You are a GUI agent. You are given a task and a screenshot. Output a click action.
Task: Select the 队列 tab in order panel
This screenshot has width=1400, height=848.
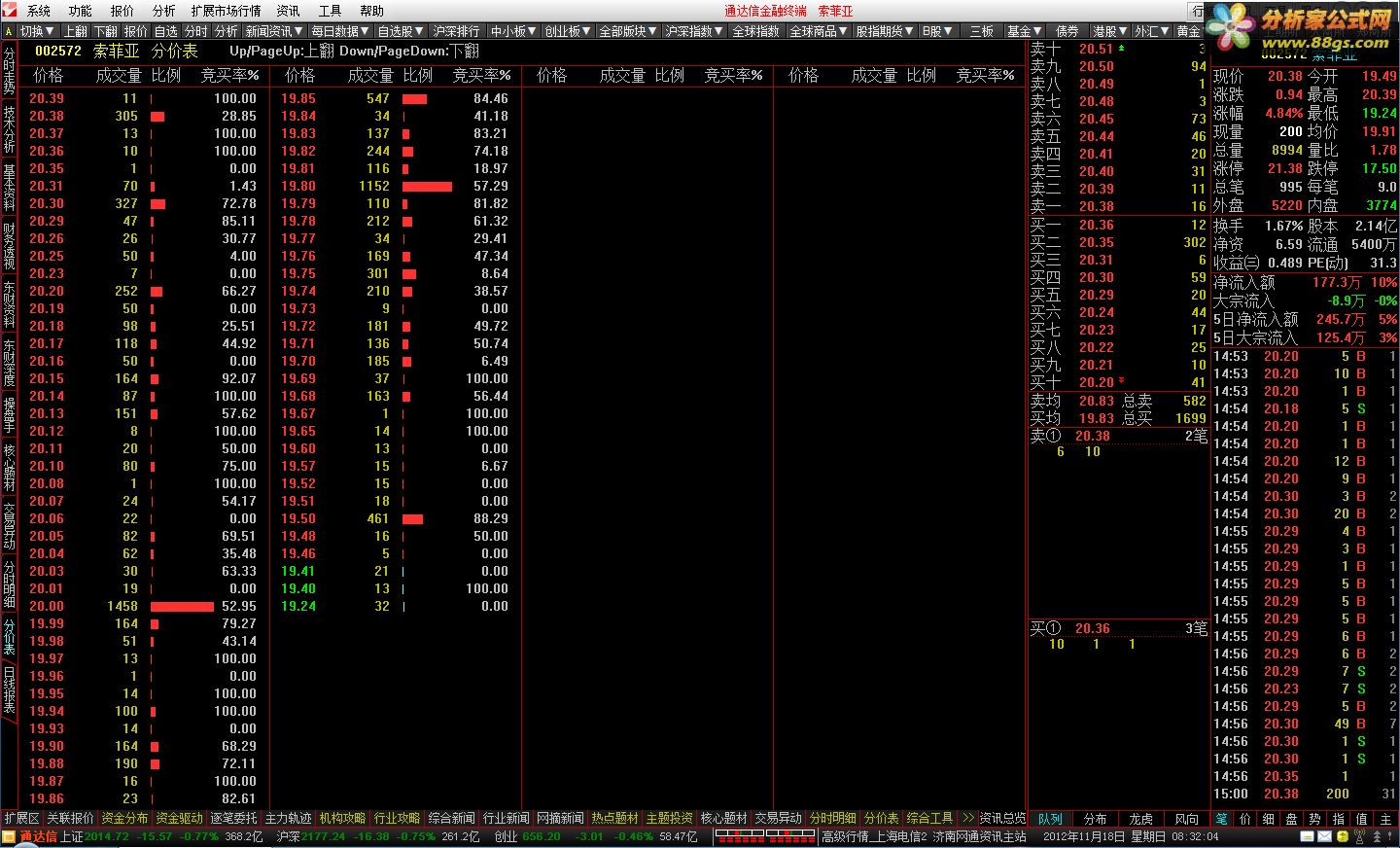pos(1050,819)
